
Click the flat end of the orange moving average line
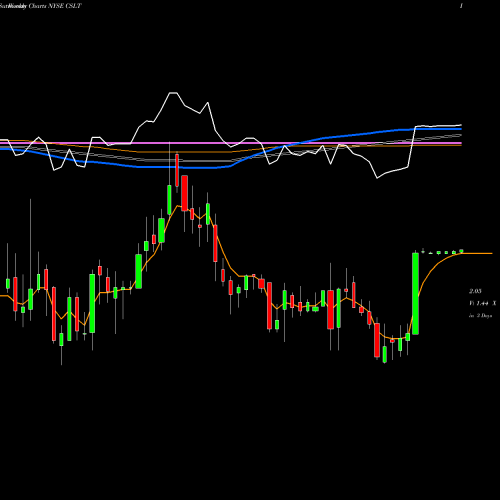coord(477,254)
